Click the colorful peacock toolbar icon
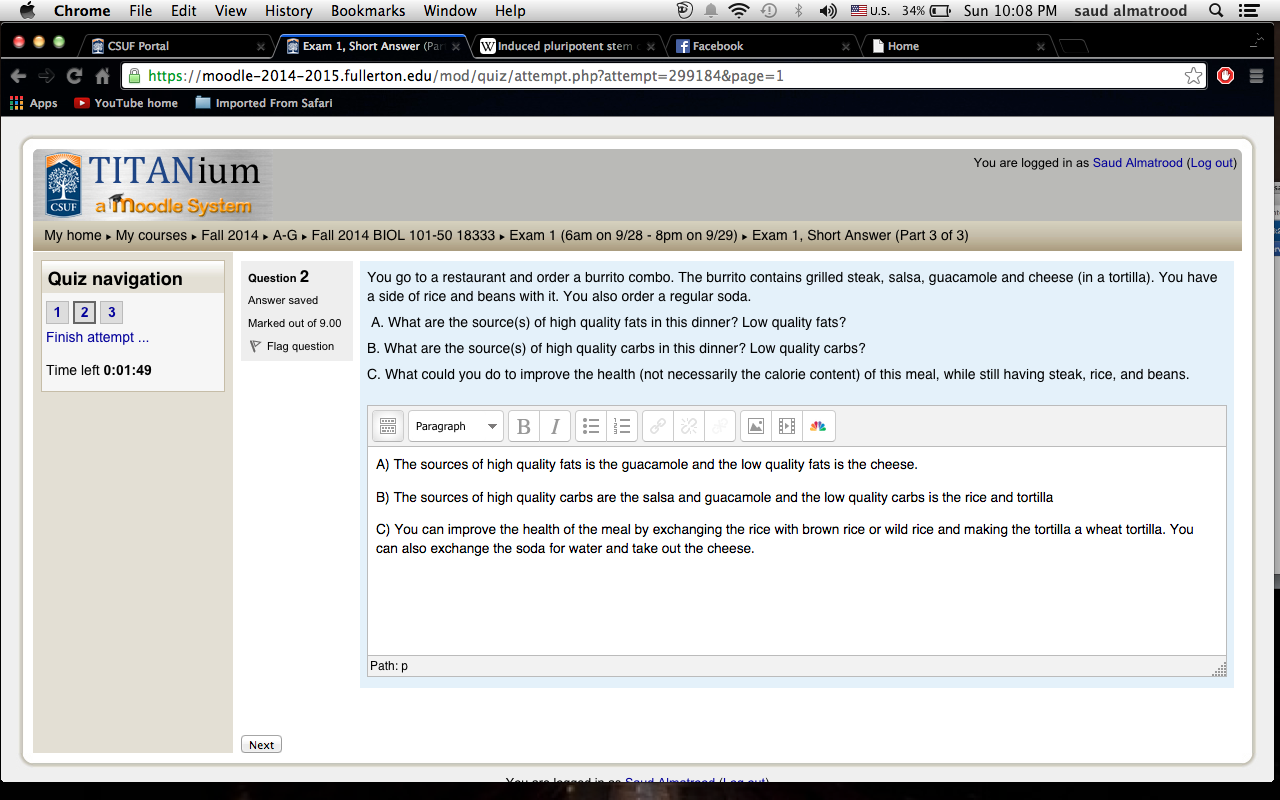 click(818, 427)
